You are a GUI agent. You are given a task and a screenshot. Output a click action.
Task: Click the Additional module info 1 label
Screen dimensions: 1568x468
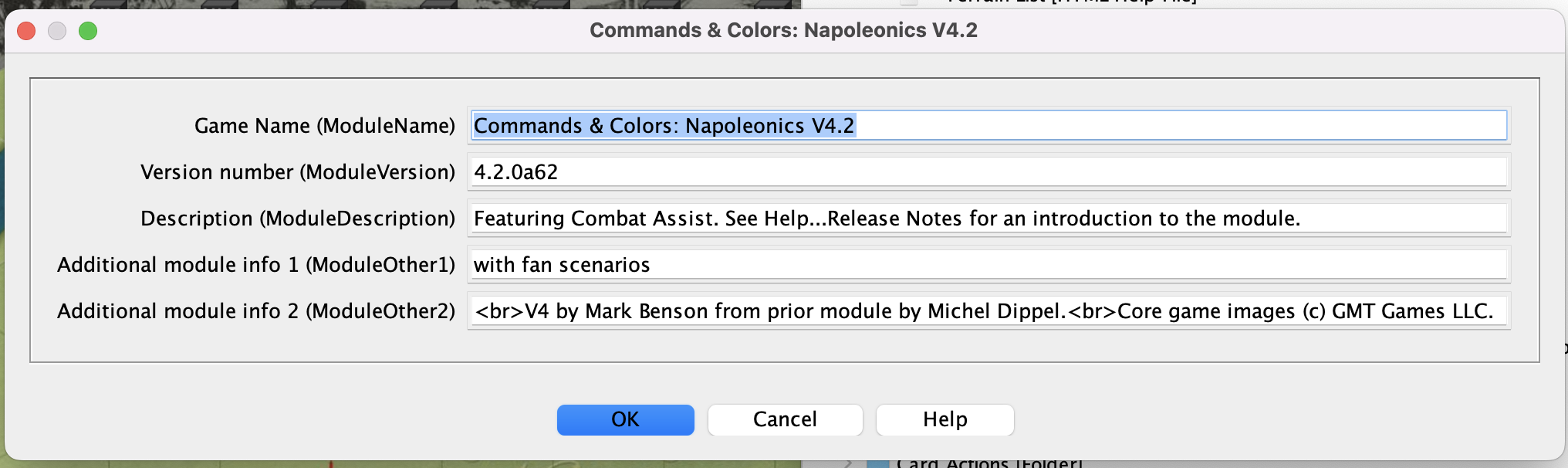coord(256,265)
